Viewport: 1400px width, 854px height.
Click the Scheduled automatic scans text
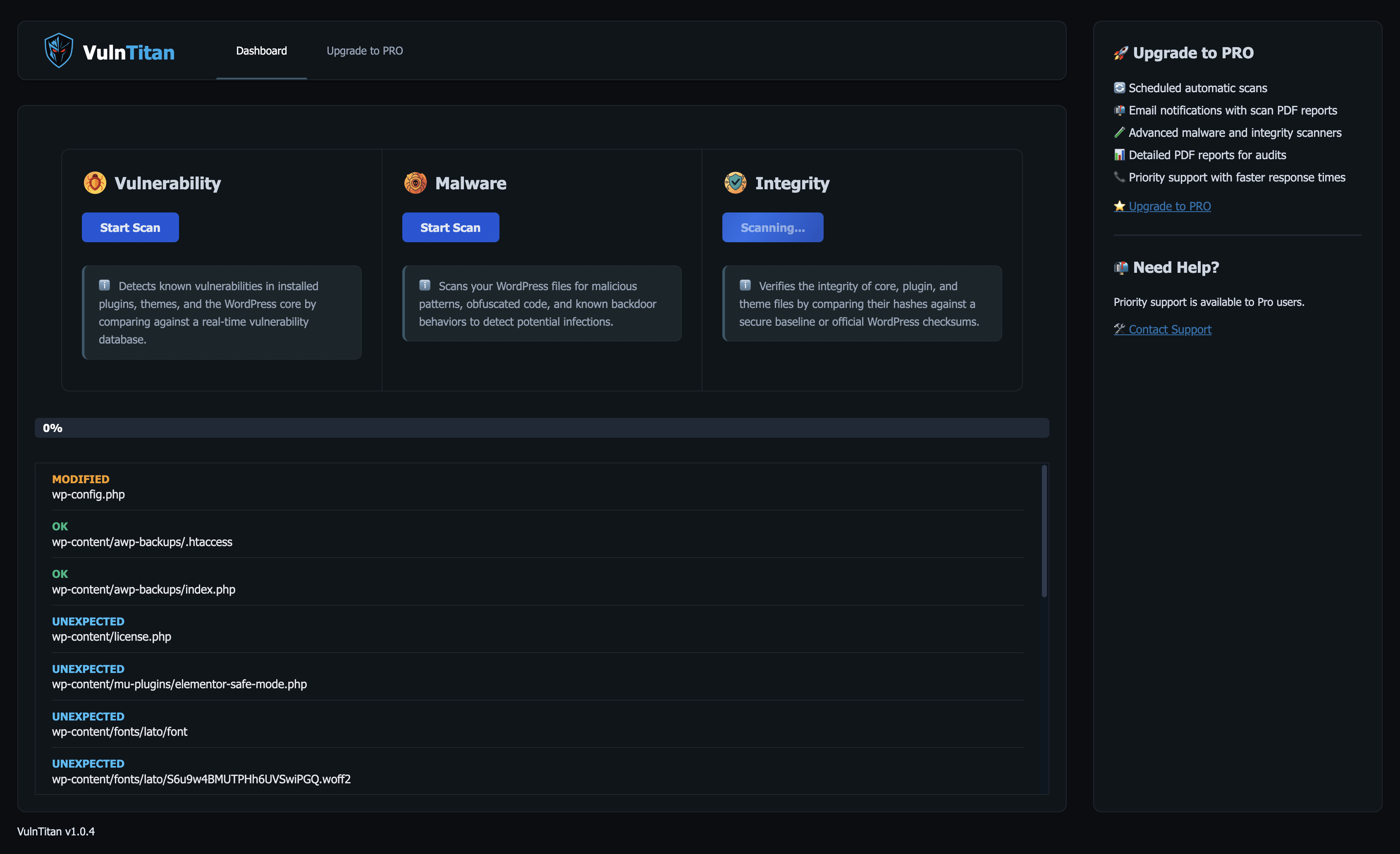[1198, 88]
